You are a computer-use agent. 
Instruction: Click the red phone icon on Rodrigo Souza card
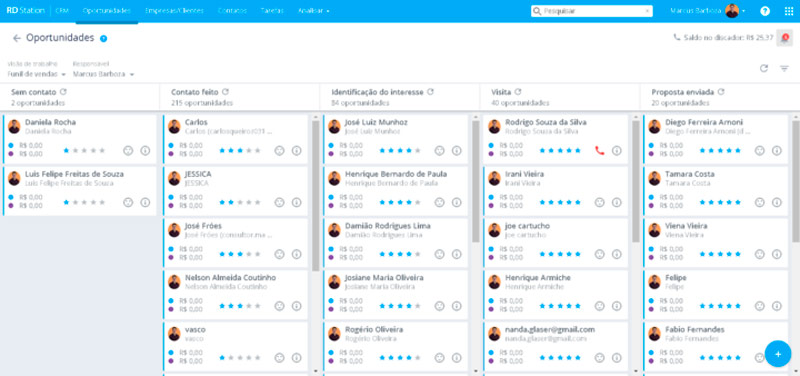coord(599,151)
